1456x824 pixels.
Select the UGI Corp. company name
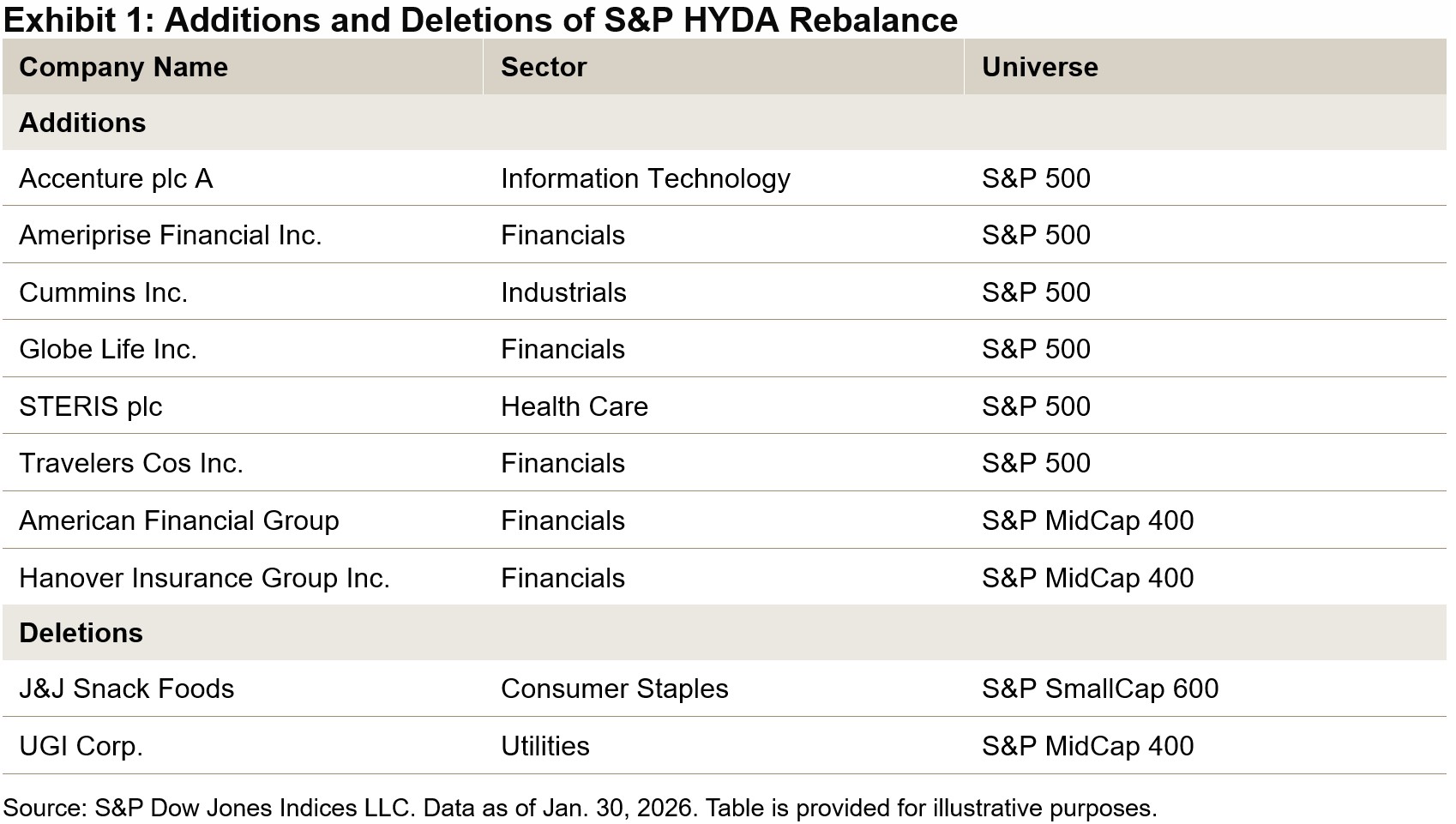tap(81, 746)
